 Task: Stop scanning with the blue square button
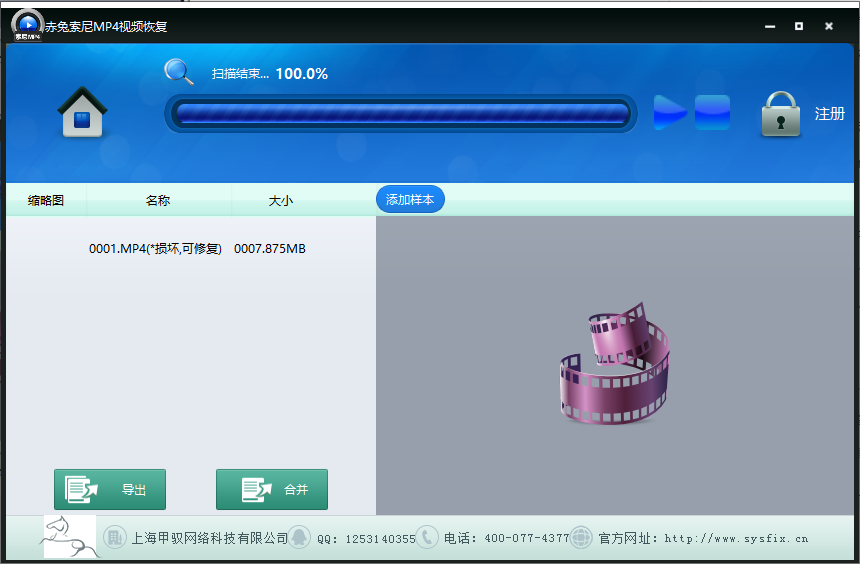coord(712,112)
